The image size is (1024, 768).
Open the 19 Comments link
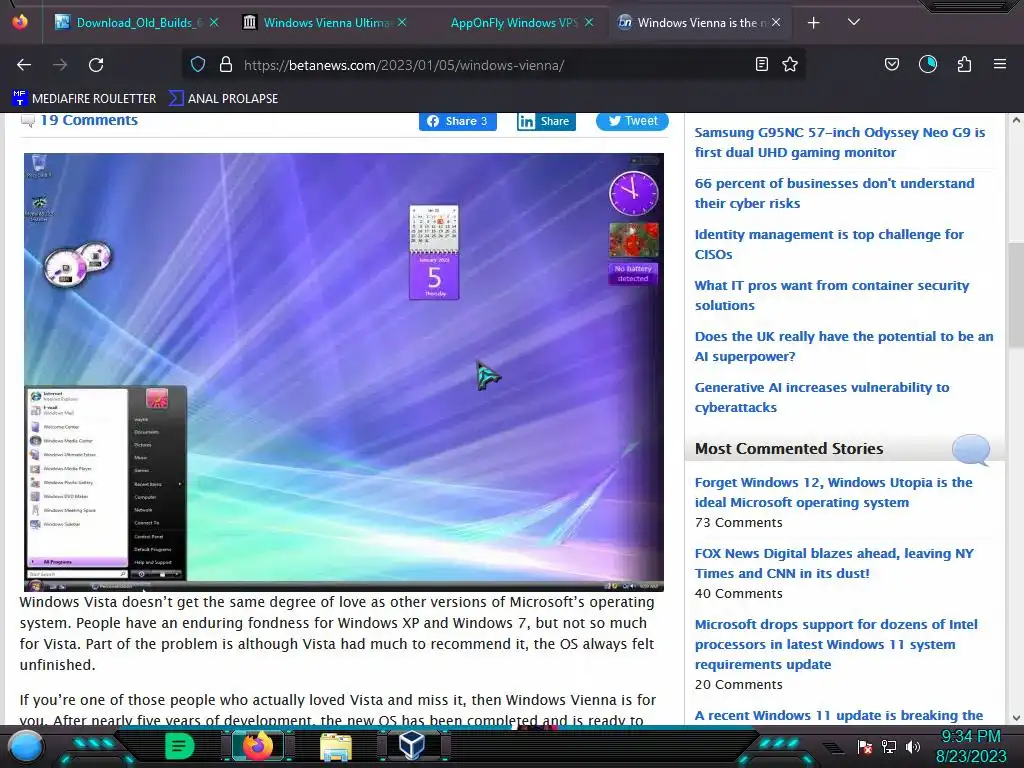pyautogui.click(x=89, y=120)
